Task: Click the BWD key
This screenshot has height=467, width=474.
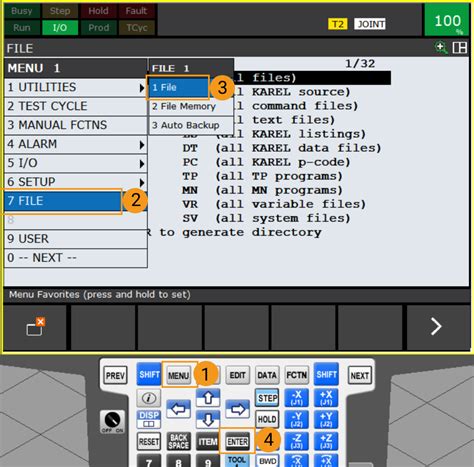Action: tap(267, 461)
